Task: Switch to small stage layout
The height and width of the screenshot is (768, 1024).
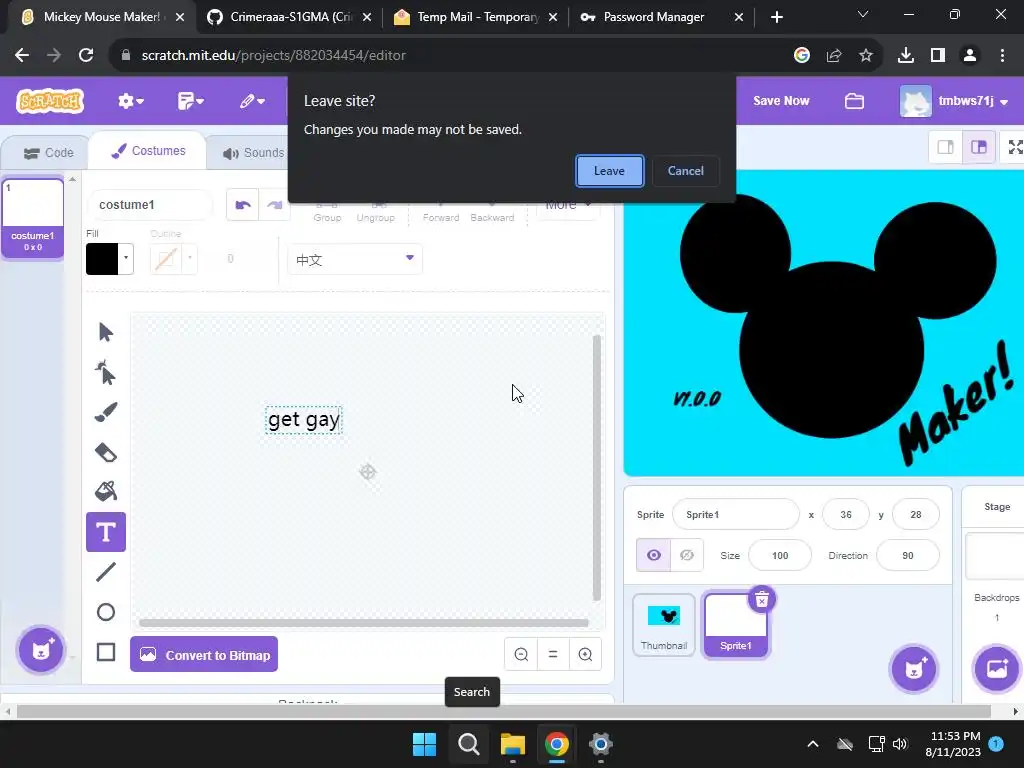Action: [946, 147]
